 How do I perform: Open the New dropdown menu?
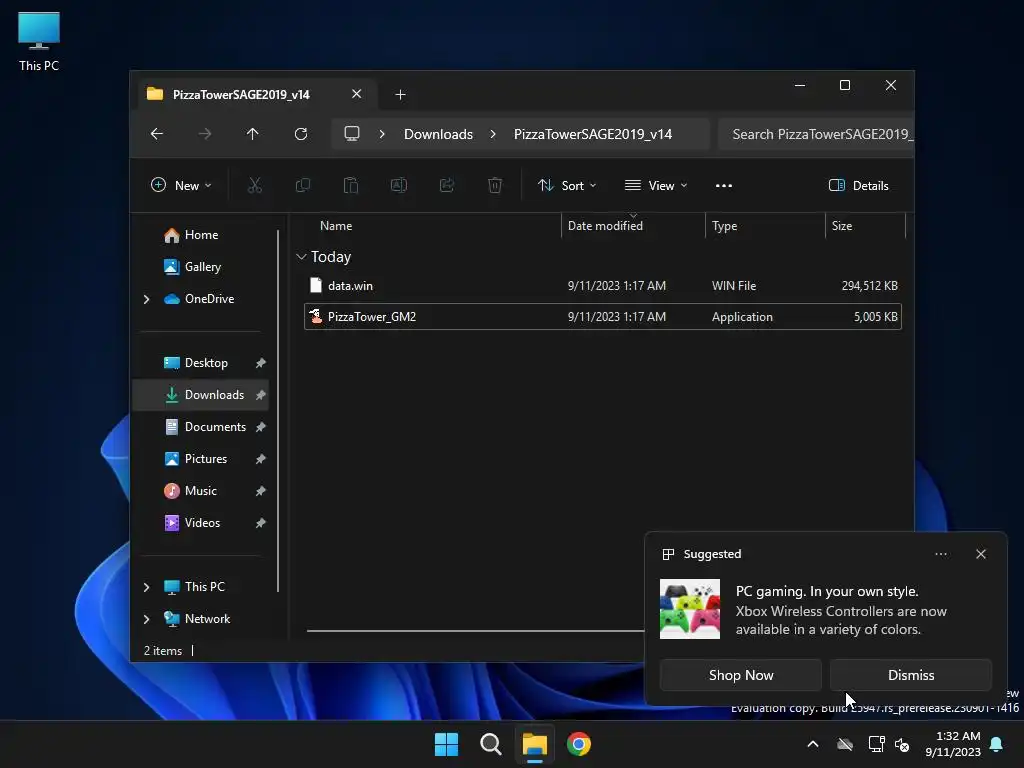click(x=181, y=185)
